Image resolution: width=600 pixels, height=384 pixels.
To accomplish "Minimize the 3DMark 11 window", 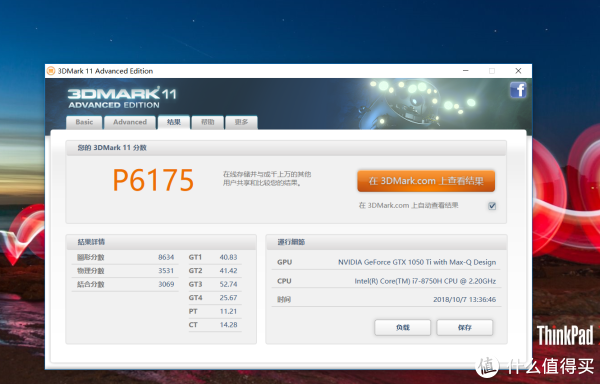I will pyautogui.click(x=466, y=71).
